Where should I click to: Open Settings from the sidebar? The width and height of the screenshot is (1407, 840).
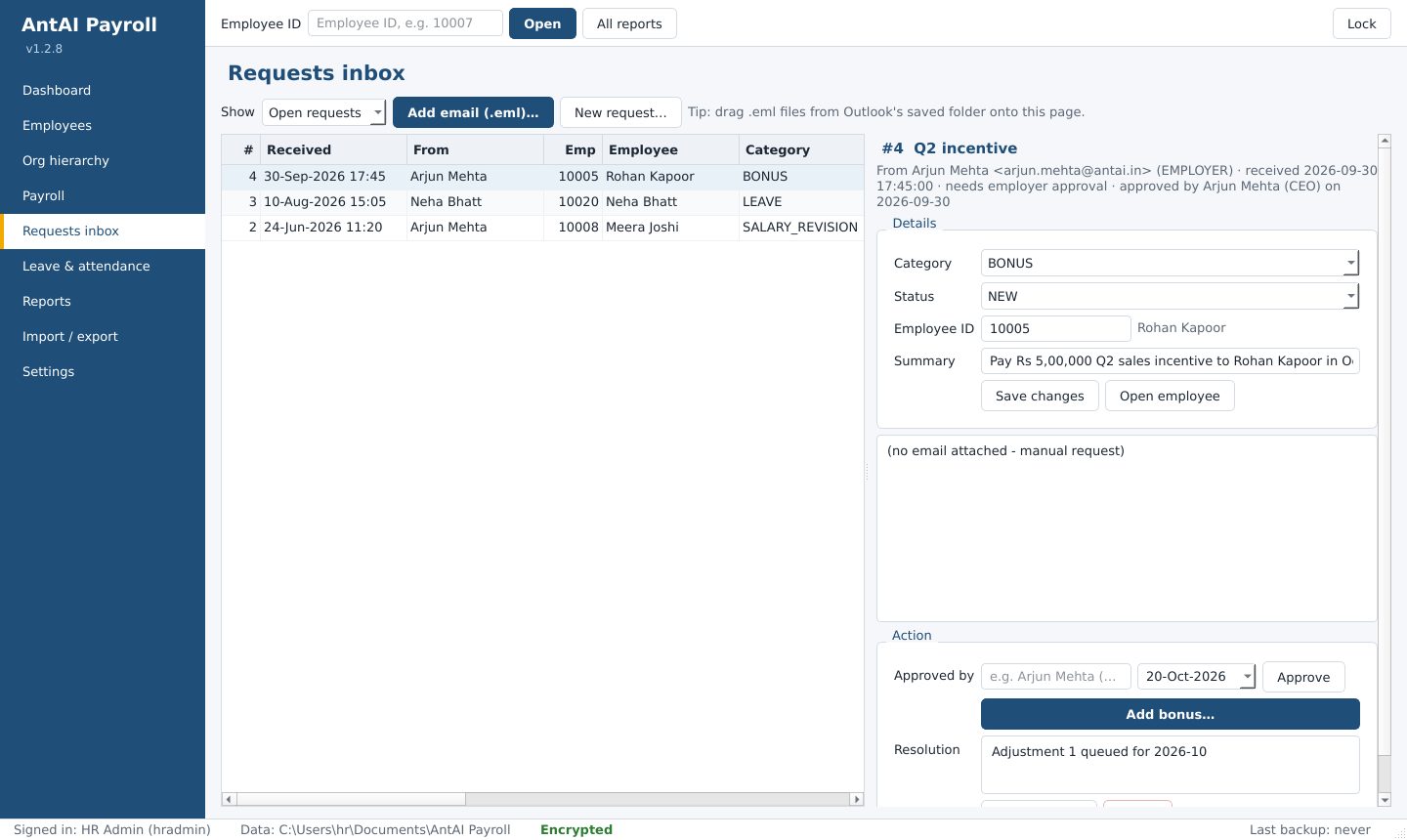coord(103,371)
